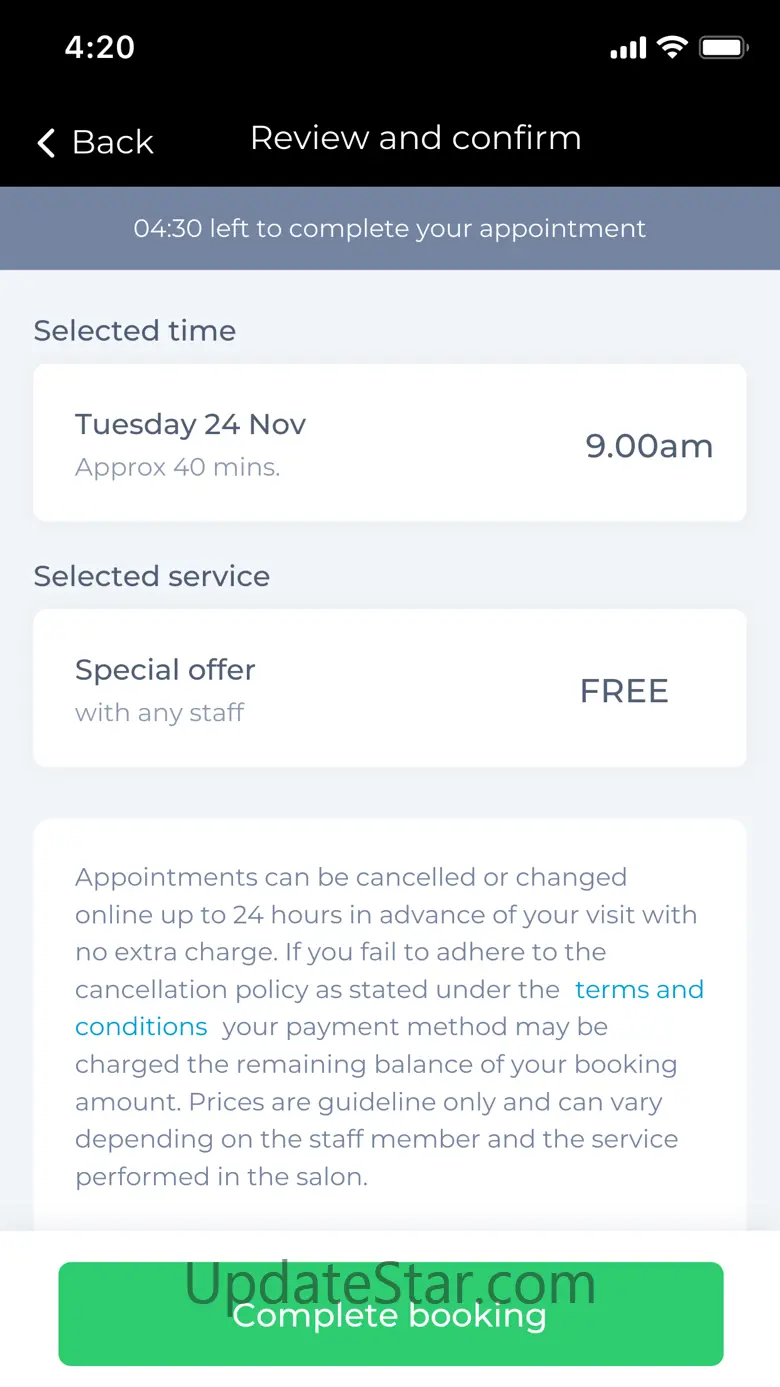Tap the FREE price label
The width and height of the screenshot is (780, 1387).
(x=624, y=691)
